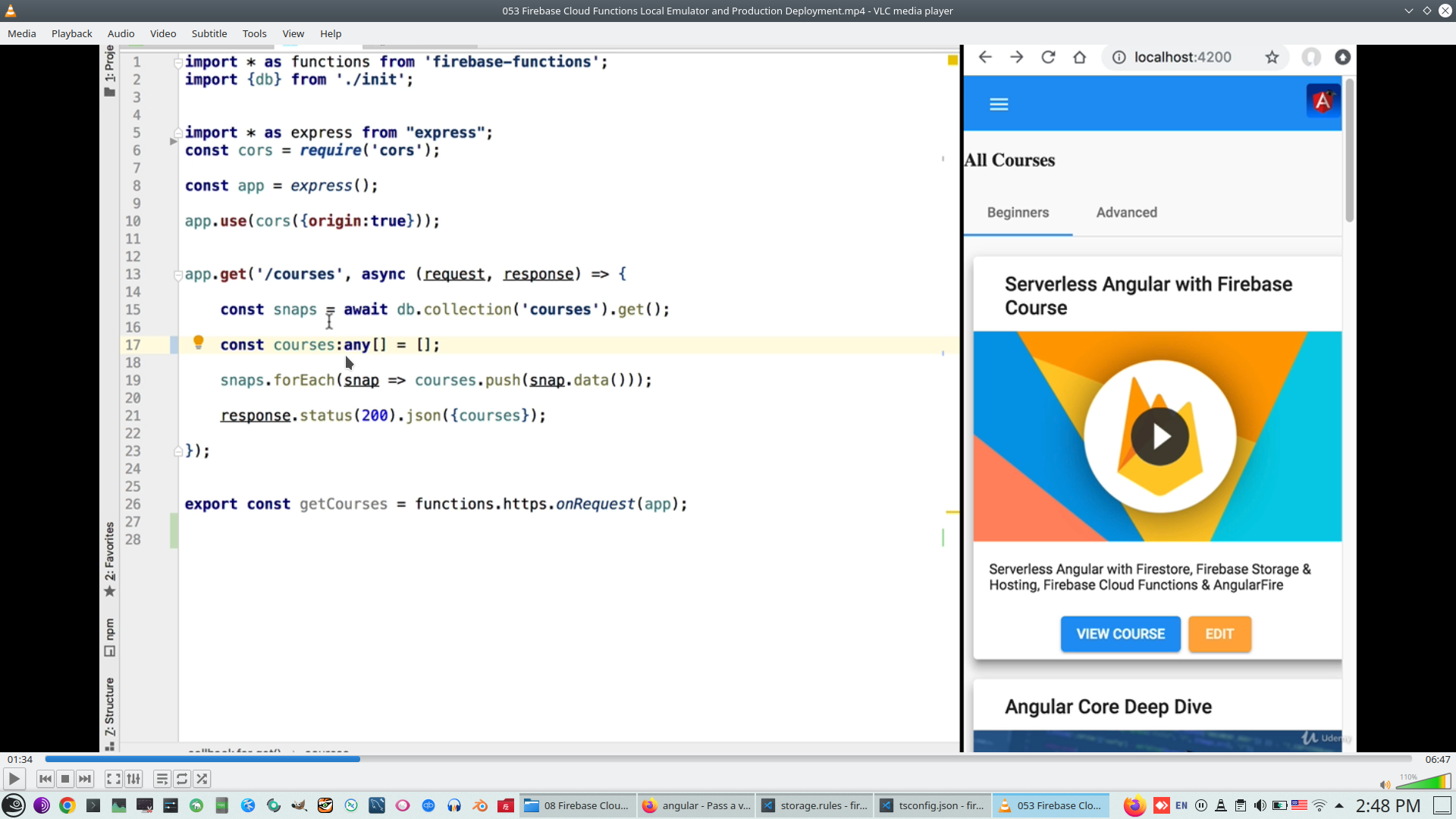Switch to tsconfig.json taskbar window
The height and width of the screenshot is (819, 1456).
(x=933, y=805)
